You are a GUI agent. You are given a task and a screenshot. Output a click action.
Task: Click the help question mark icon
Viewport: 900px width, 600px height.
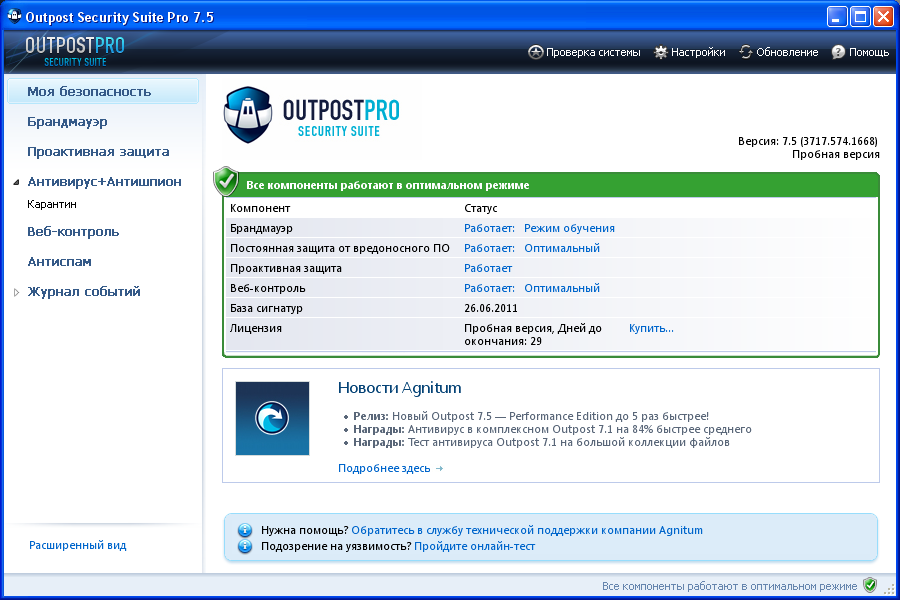click(x=838, y=52)
